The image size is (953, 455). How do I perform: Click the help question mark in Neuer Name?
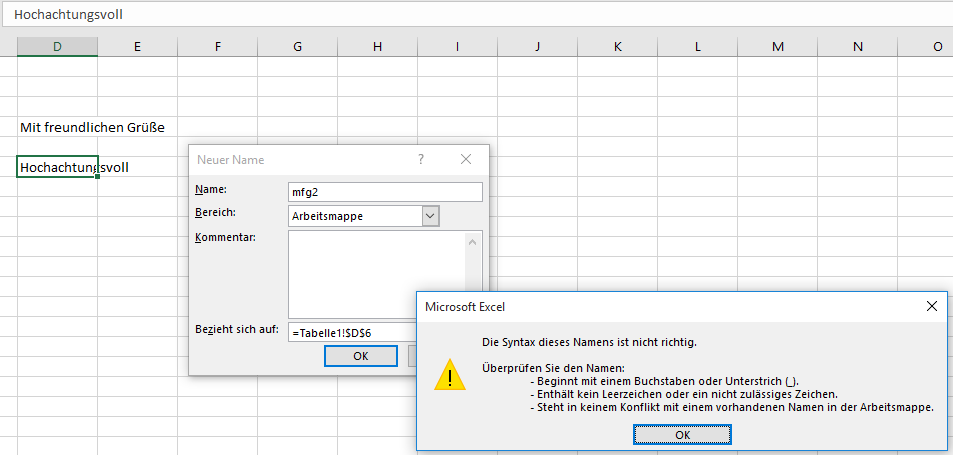click(x=421, y=160)
